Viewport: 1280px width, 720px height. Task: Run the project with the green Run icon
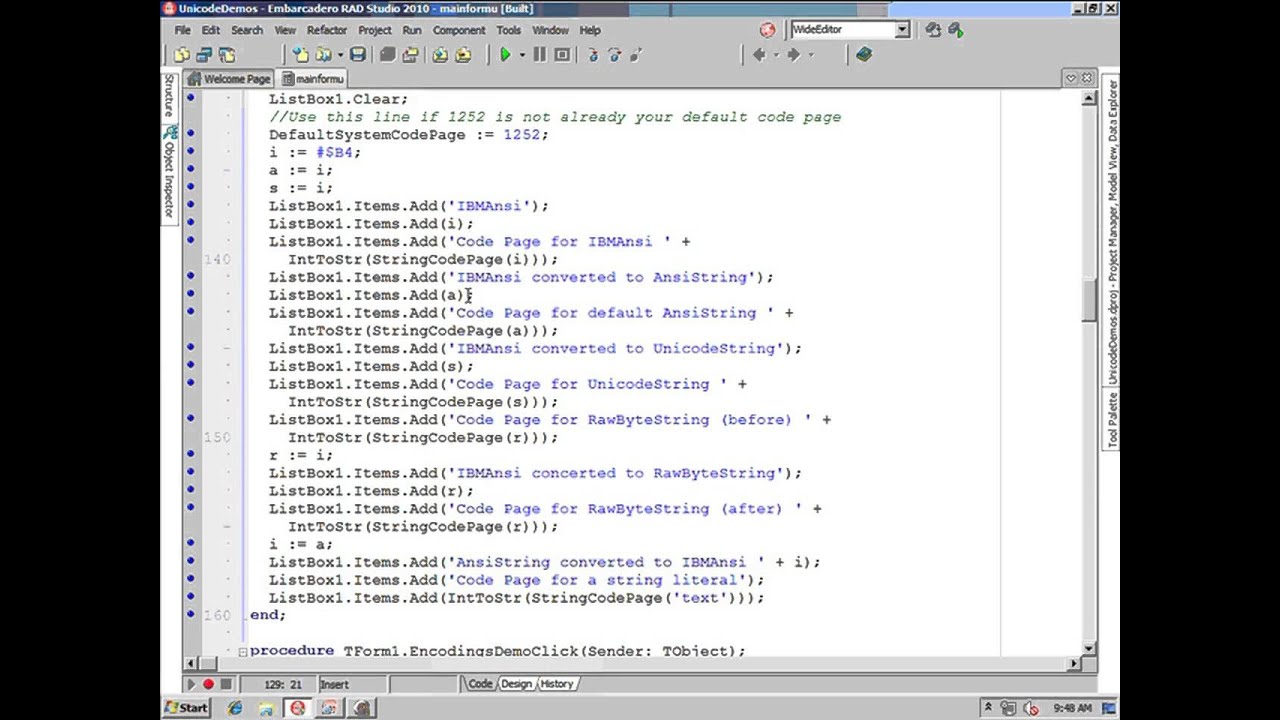coord(505,55)
